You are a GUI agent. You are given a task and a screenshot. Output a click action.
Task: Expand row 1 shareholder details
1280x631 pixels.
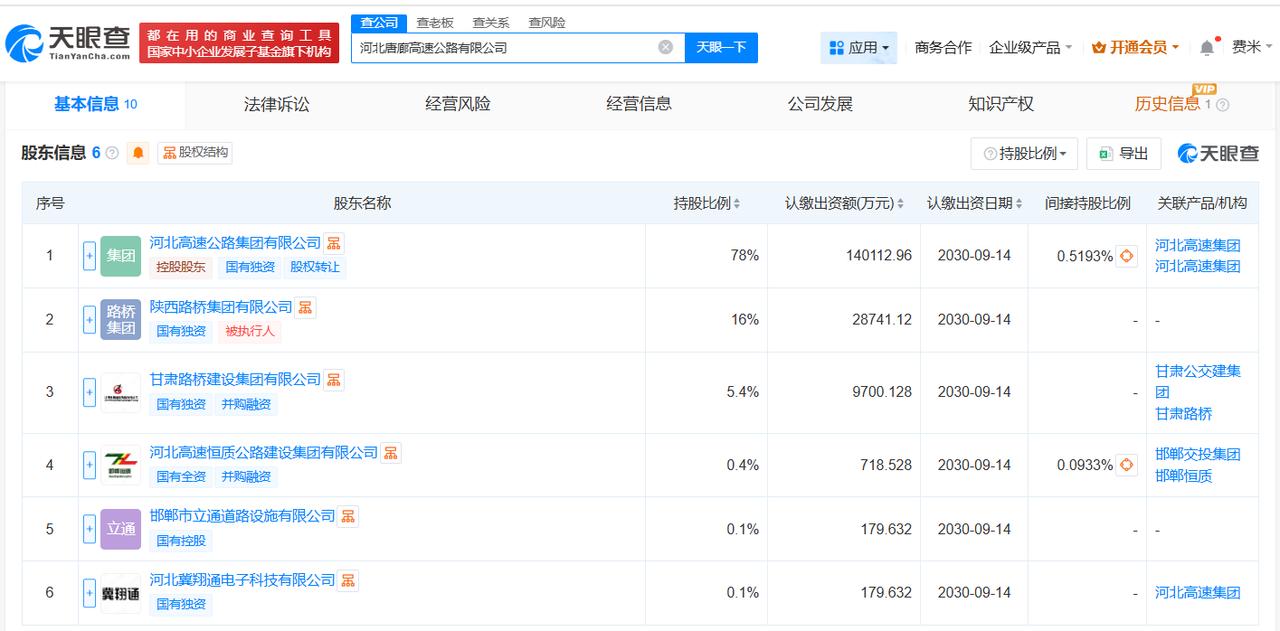(x=89, y=256)
